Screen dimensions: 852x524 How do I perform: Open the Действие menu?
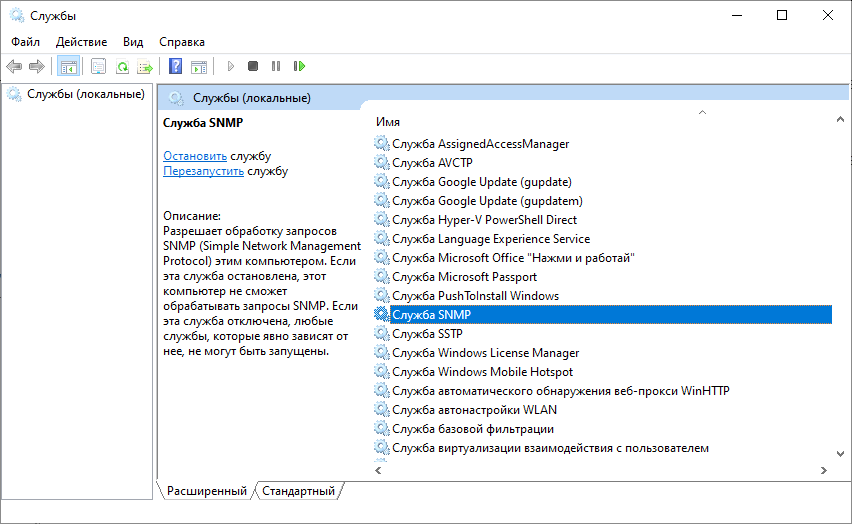pyautogui.click(x=82, y=42)
